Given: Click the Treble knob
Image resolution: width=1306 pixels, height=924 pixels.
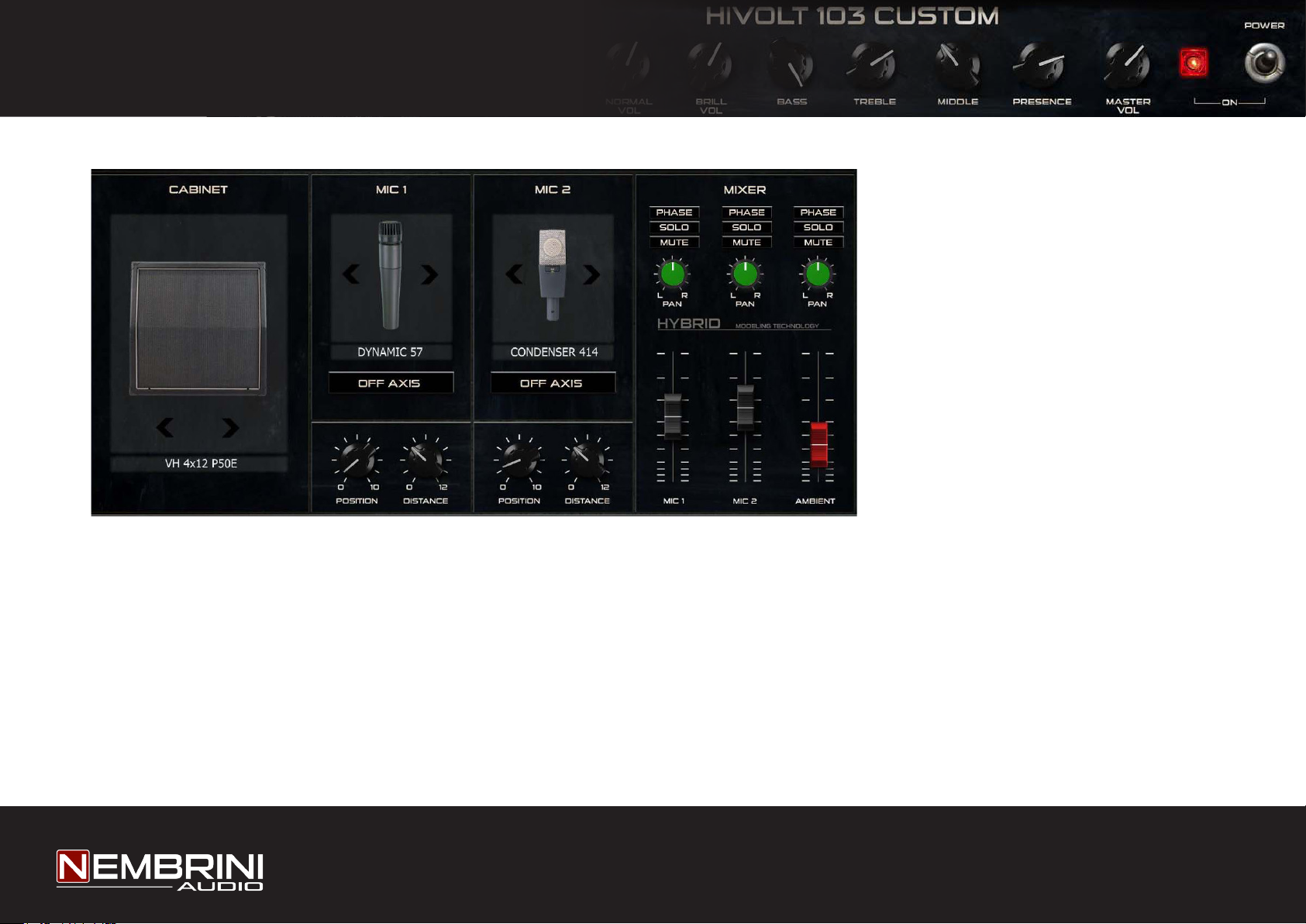Looking at the screenshot, I should [x=874, y=65].
